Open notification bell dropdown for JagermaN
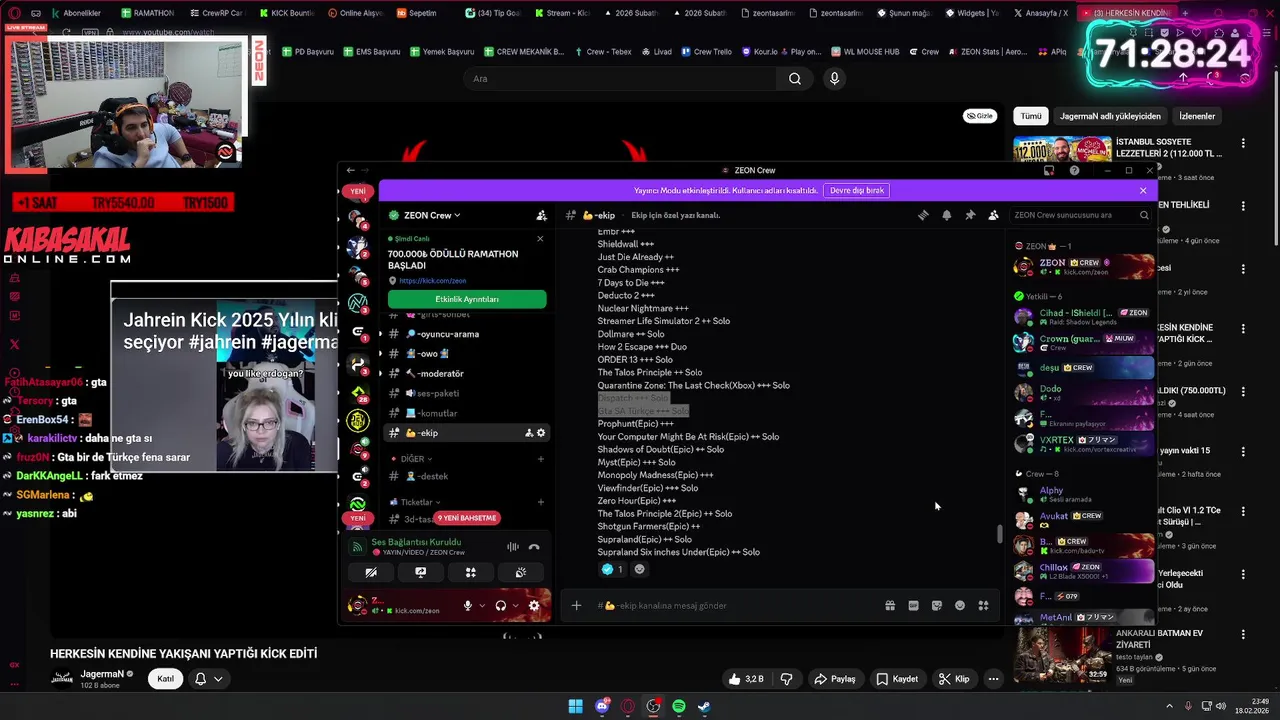This screenshot has height=720, width=1280. tap(208, 679)
